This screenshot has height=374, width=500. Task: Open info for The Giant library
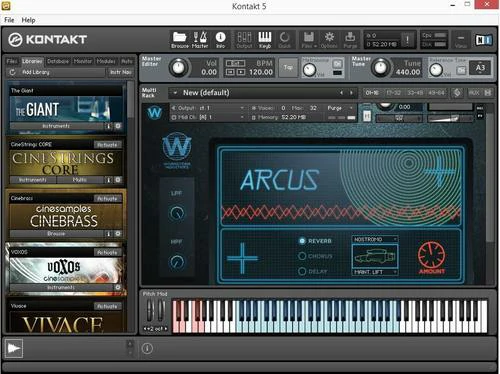coord(108,126)
